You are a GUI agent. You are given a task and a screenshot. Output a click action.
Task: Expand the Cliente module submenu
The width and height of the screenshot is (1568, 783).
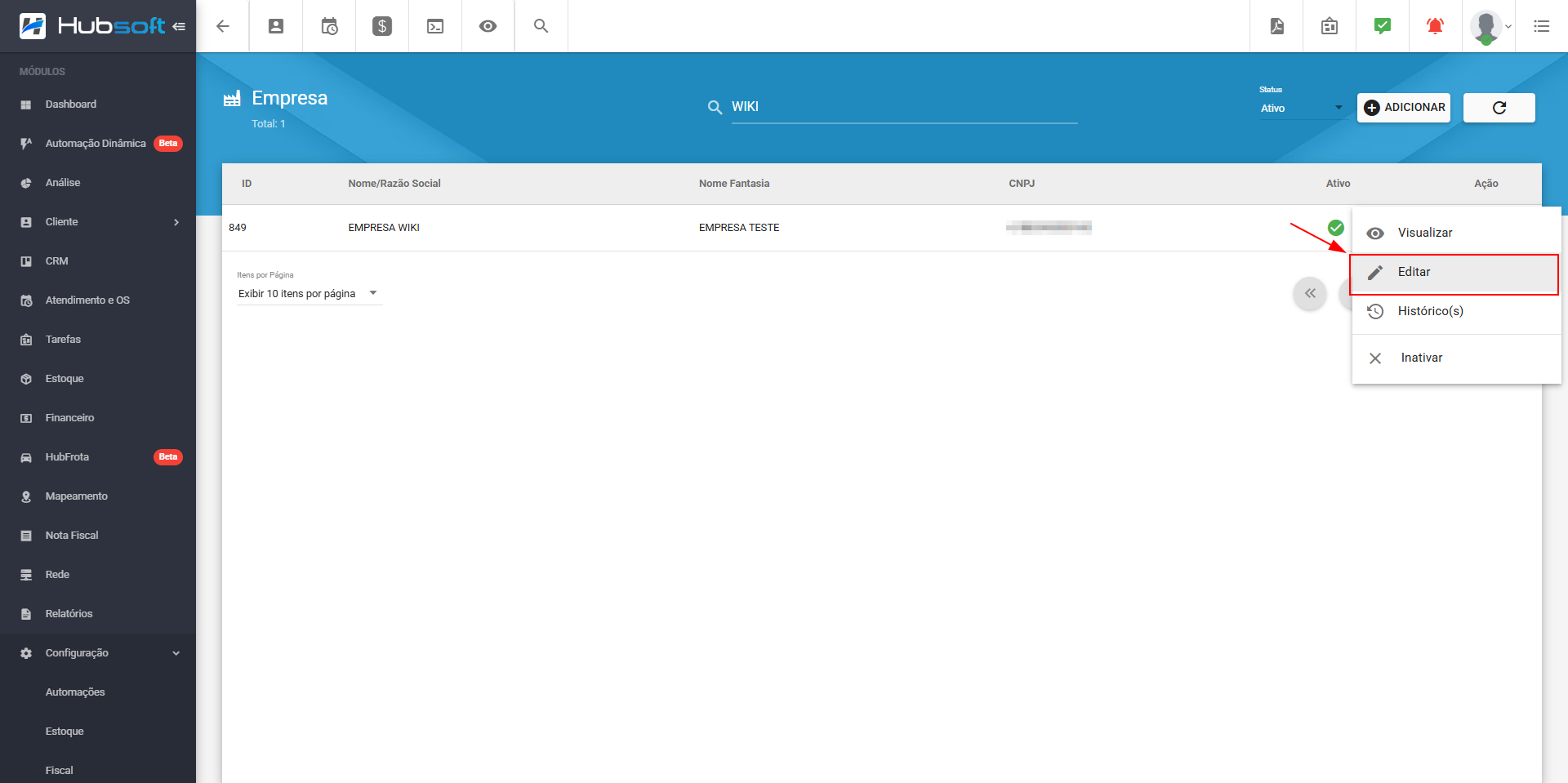[98, 222]
